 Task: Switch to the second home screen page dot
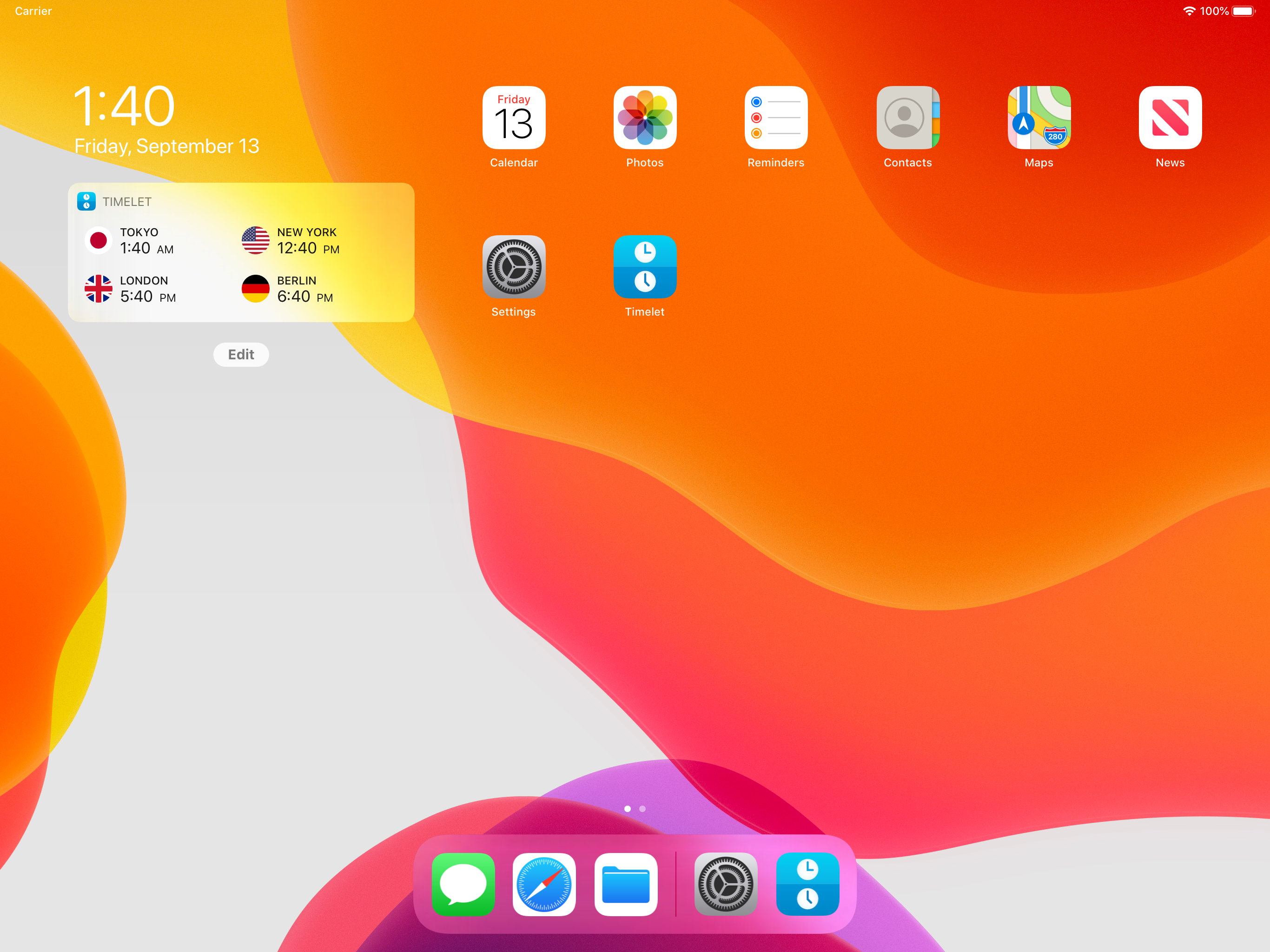point(642,808)
